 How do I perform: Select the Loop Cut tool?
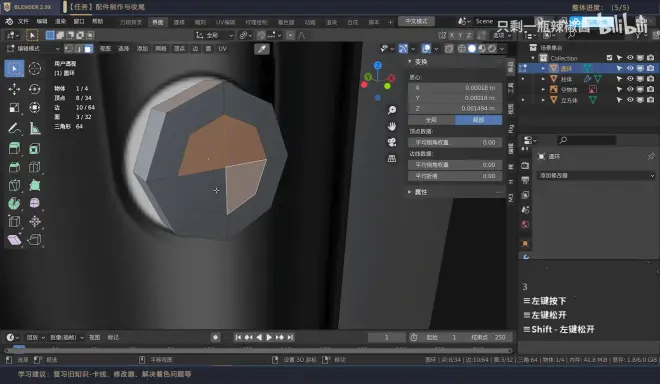(35, 167)
